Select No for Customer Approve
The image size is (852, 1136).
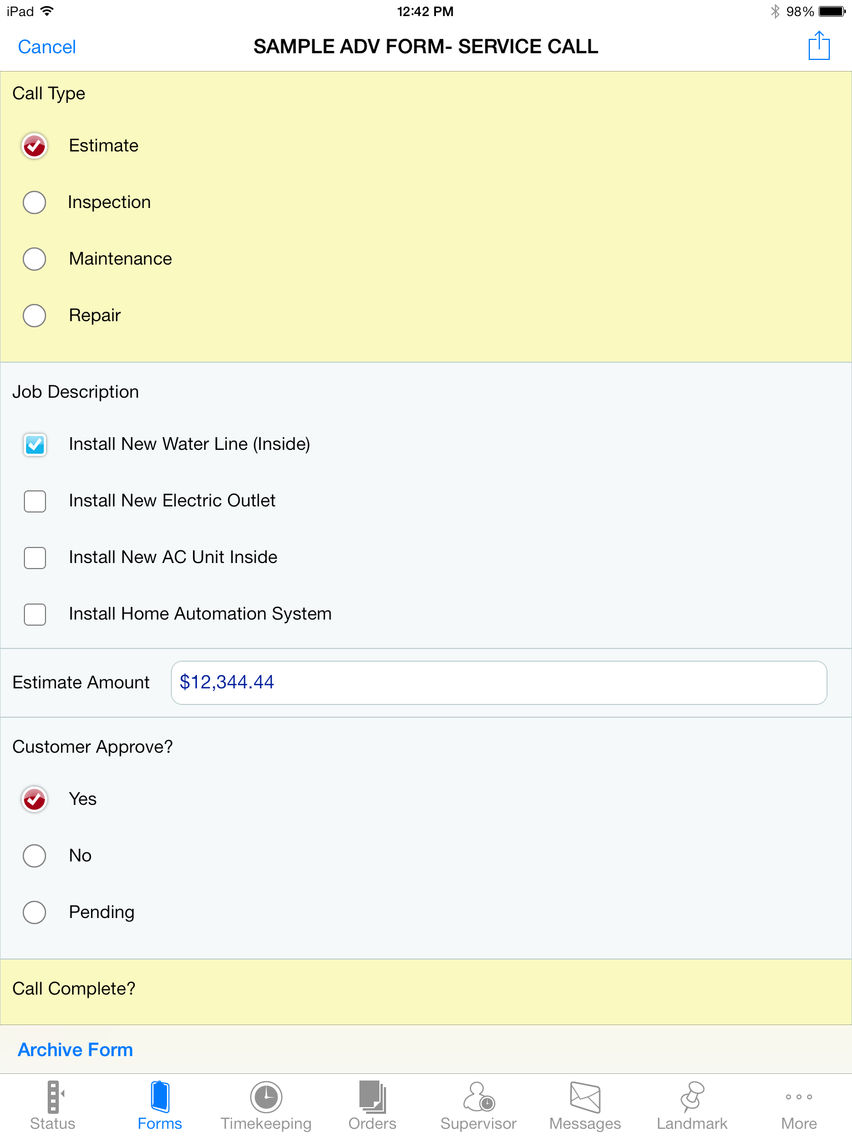tap(34, 856)
